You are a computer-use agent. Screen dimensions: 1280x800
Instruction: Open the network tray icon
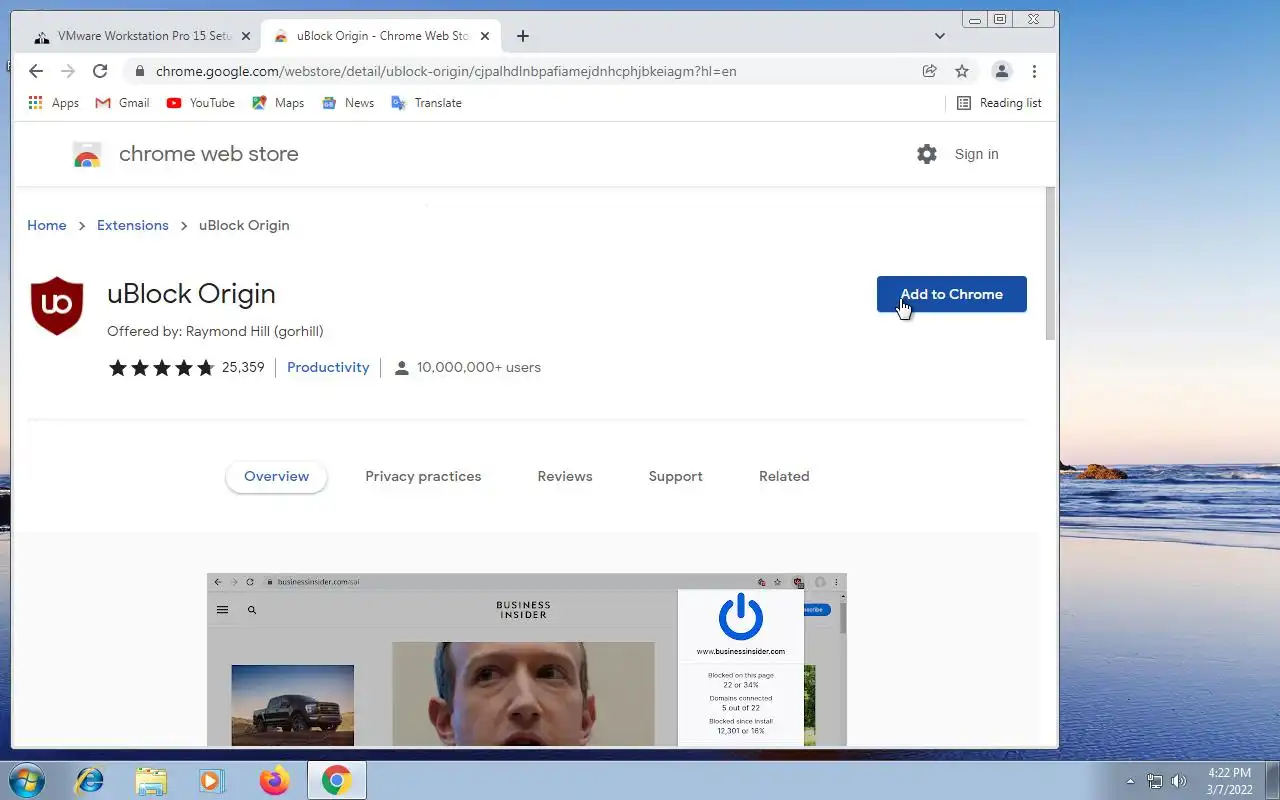point(1155,781)
